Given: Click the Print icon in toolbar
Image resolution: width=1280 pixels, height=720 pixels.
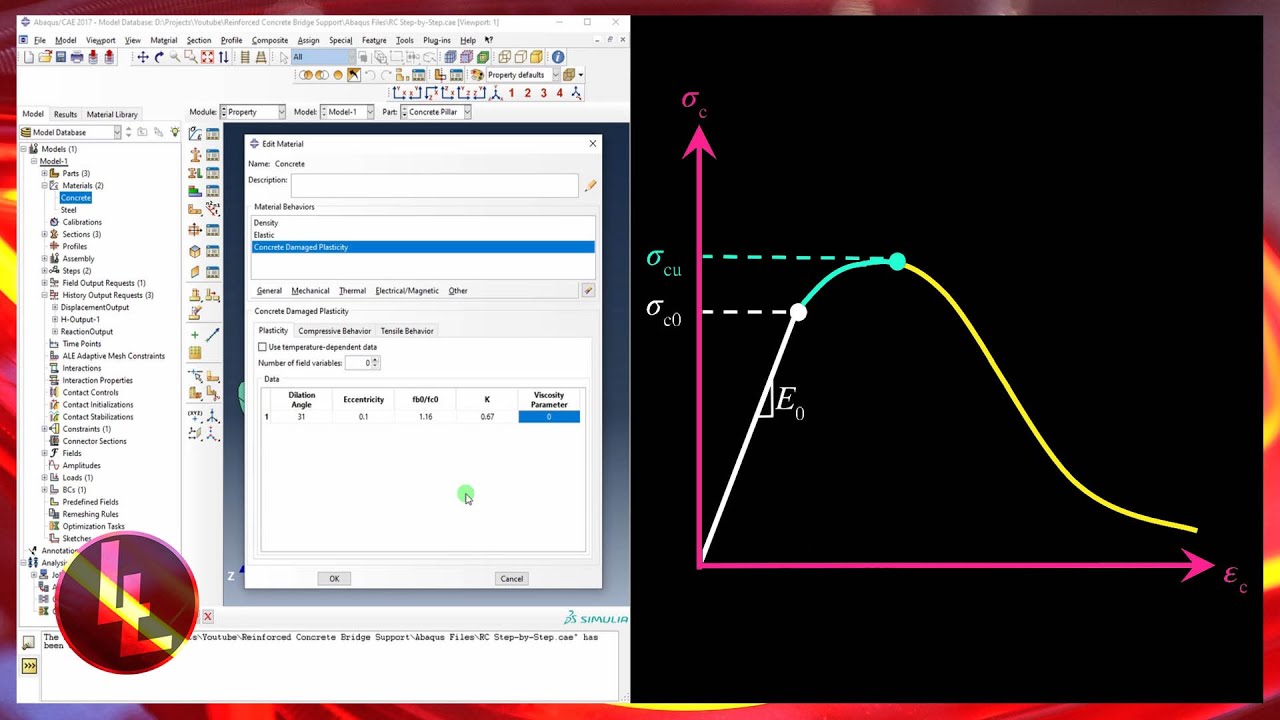Looking at the screenshot, I should point(77,57).
